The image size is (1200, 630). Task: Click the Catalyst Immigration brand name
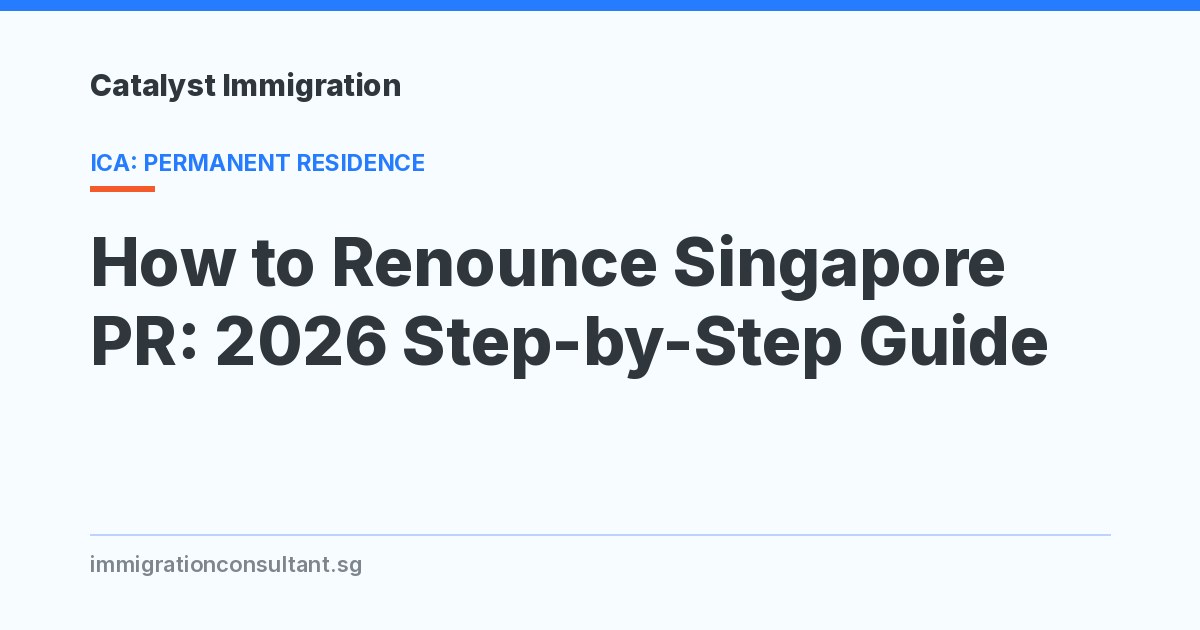[x=245, y=87]
